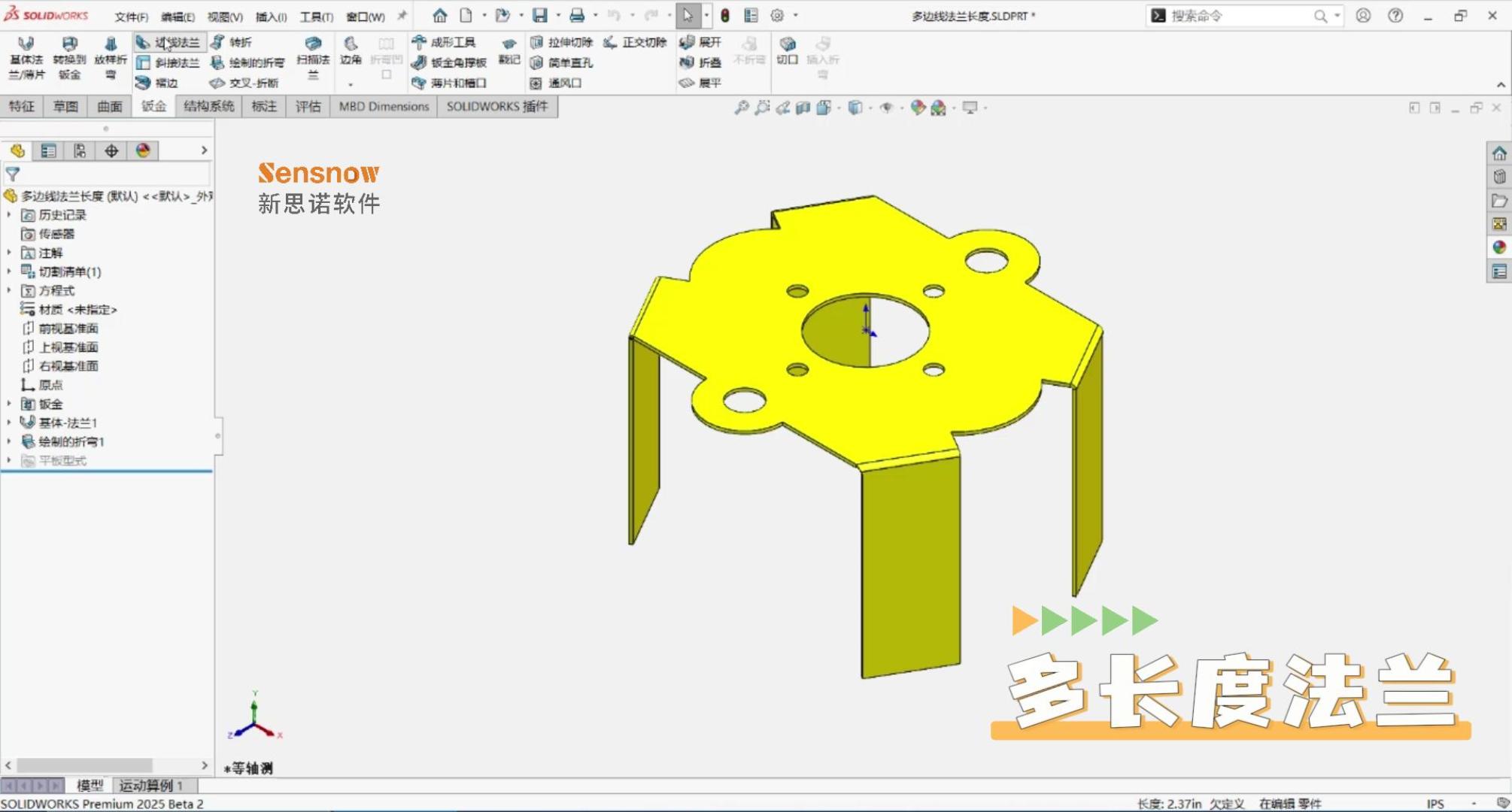This screenshot has height=812, width=1512.
Task: Open the 成形工具 forming tool
Action: click(x=444, y=43)
